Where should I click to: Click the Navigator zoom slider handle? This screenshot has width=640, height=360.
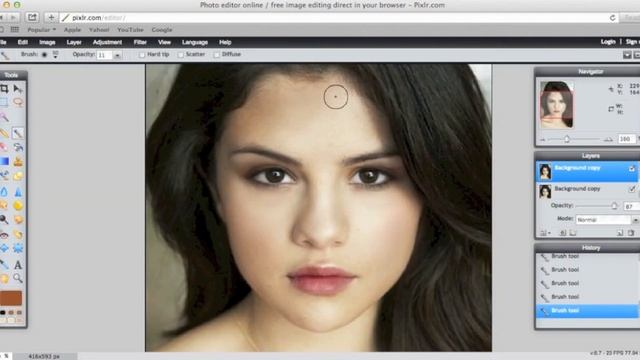[x=567, y=139]
